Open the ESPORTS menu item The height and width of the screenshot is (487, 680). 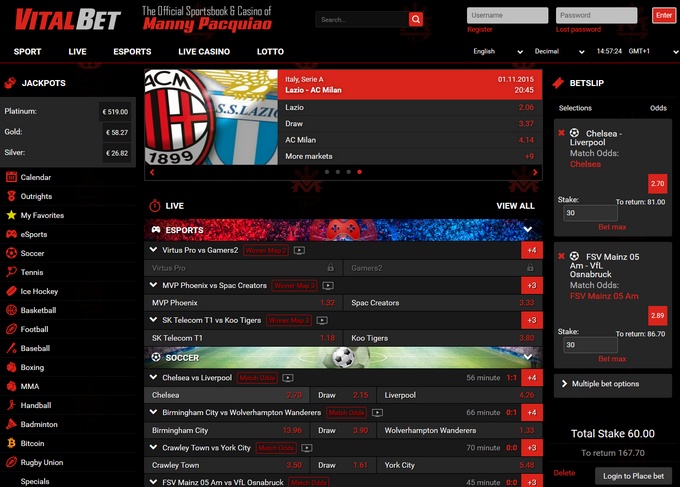point(132,52)
